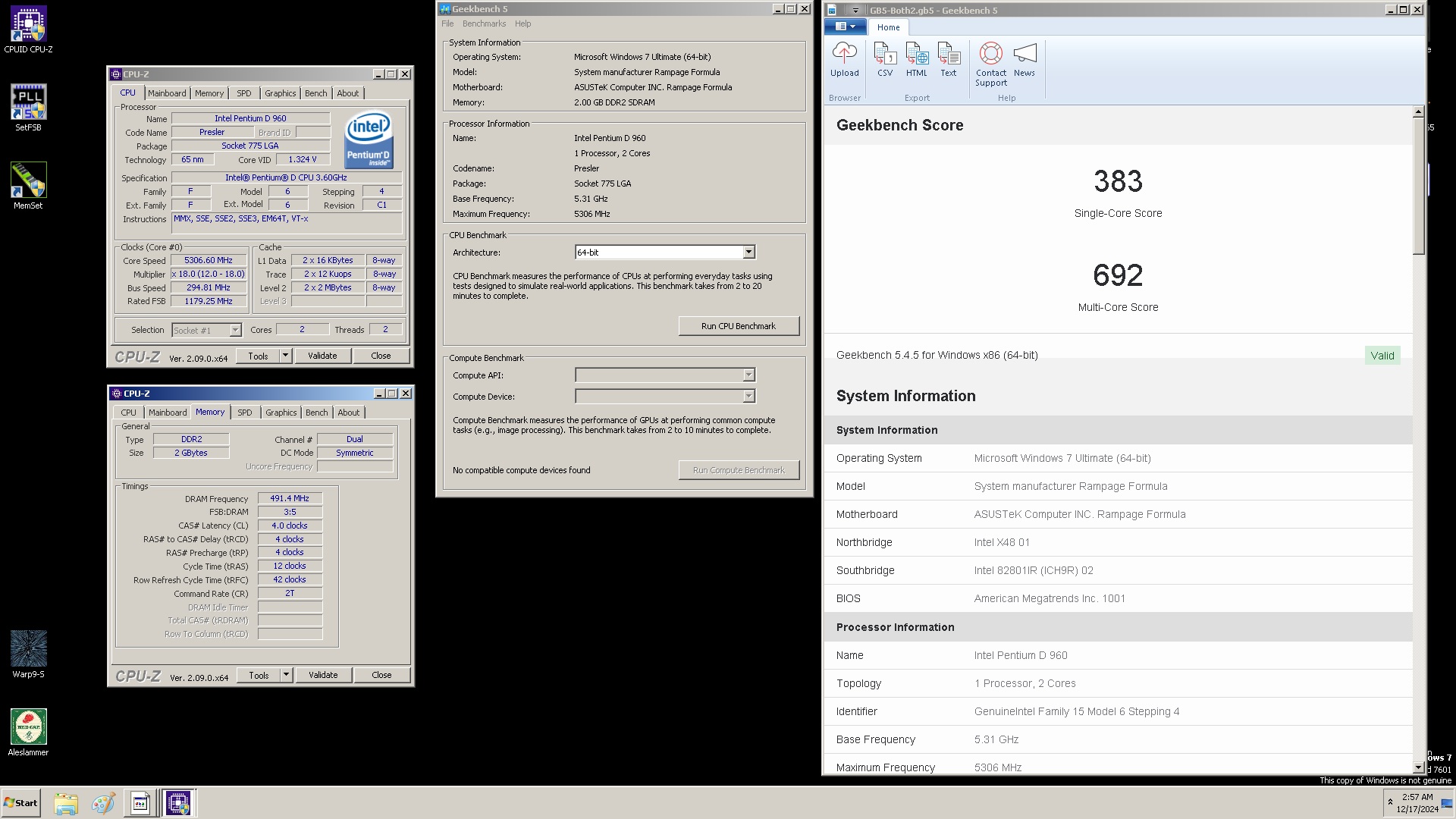
Task: Expand the Compute Device dropdown
Action: (x=748, y=397)
